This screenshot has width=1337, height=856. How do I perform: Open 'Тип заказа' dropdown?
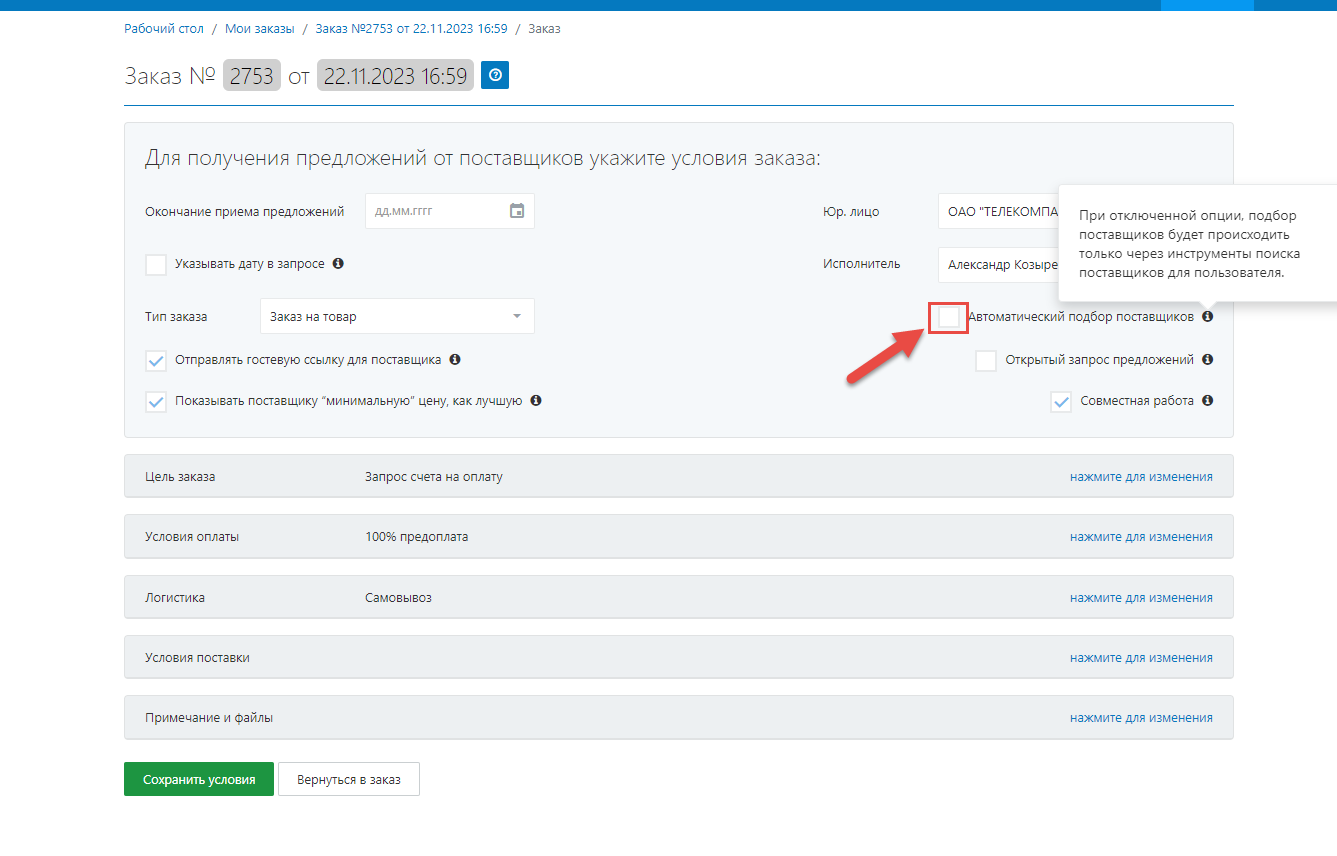tap(397, 317)
